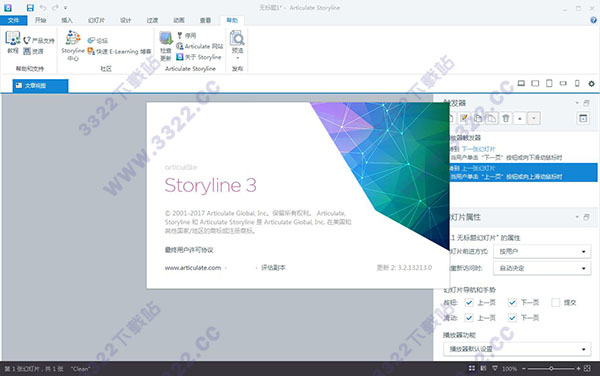Expand the 触发器 triggers panel menu arrow

click(x=577, y=103)
